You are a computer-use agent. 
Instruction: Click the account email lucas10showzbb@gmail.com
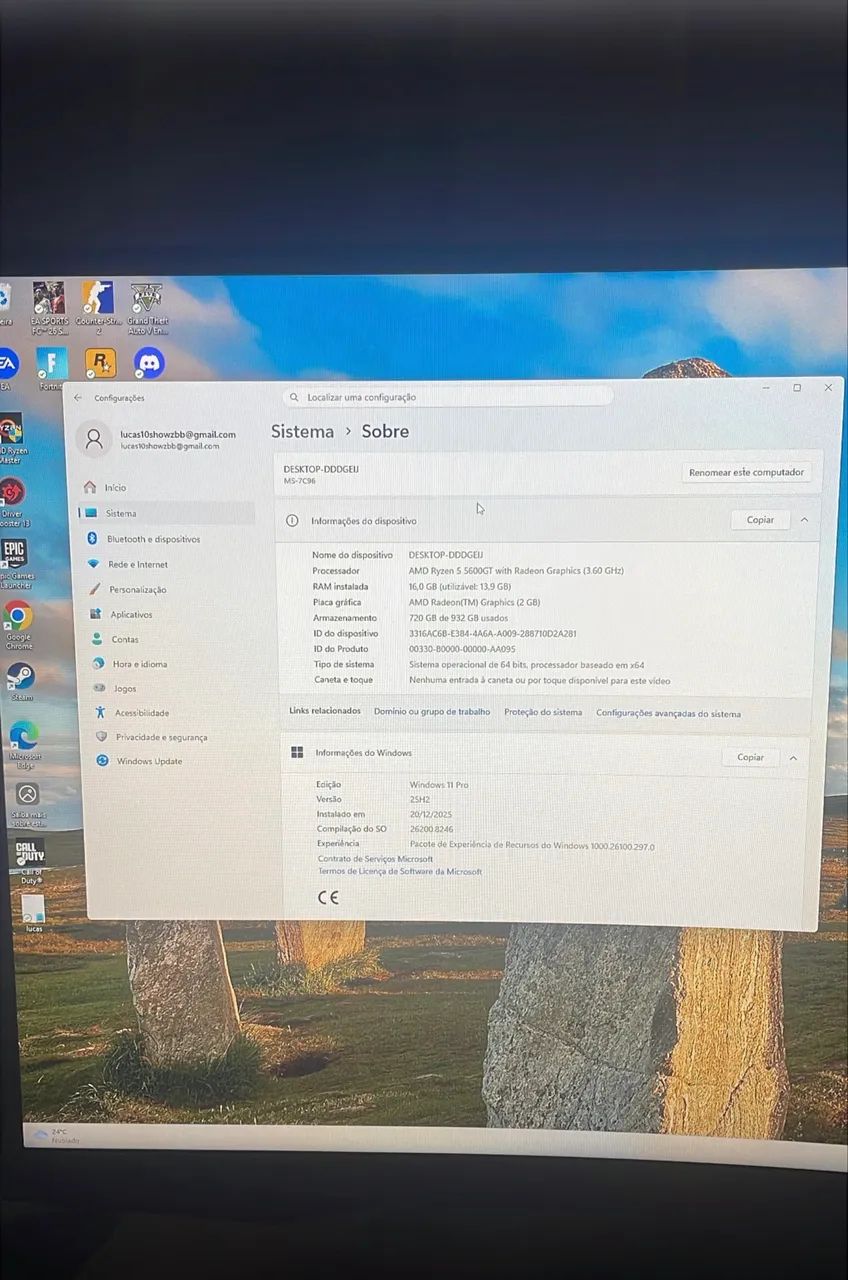click(x=178, y=434)
